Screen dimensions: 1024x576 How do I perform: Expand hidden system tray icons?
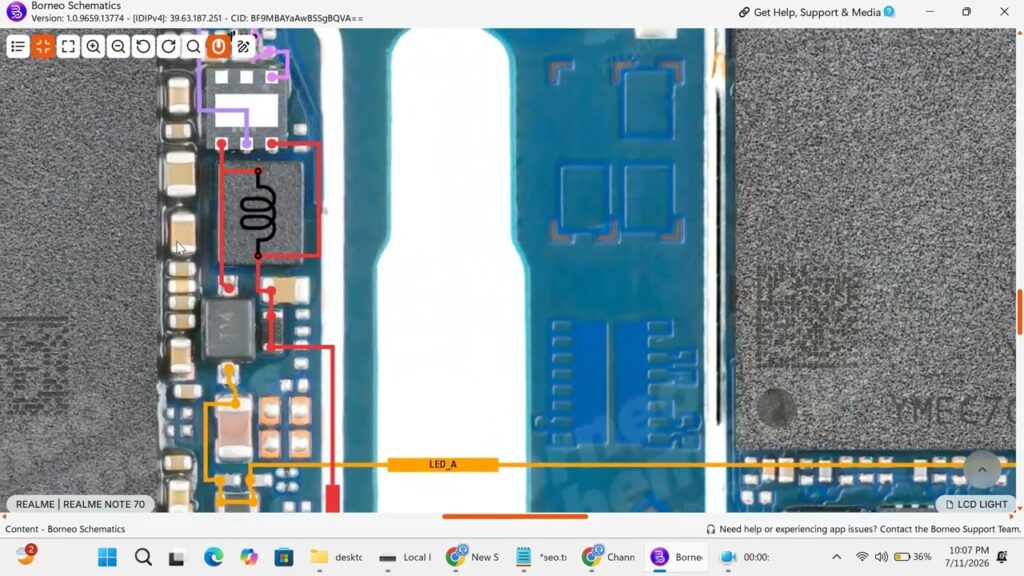coord(837,557)
